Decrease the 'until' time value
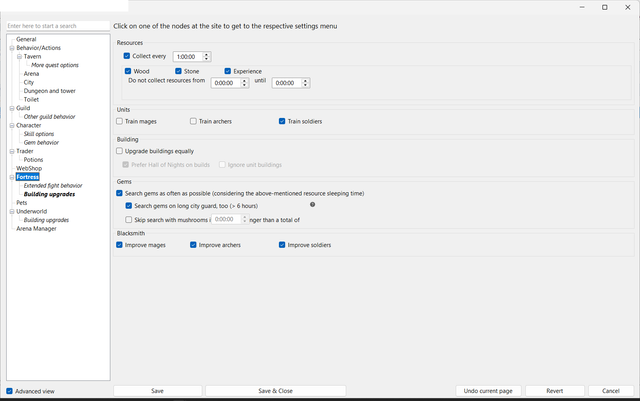This screenshot has width=640, height=401. (x=305, y=85)
